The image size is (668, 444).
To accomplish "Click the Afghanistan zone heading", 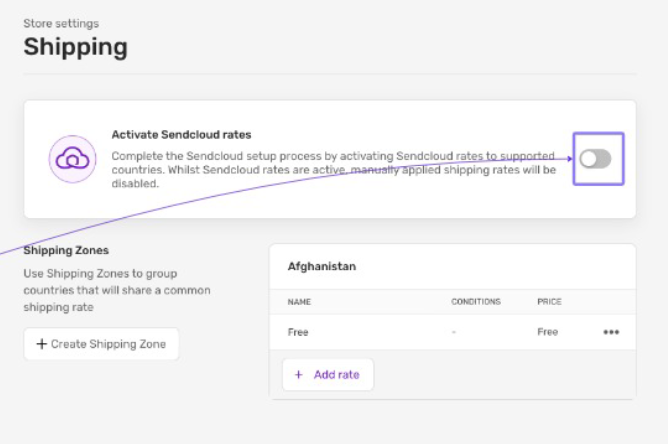I will [x=322, y=266].
